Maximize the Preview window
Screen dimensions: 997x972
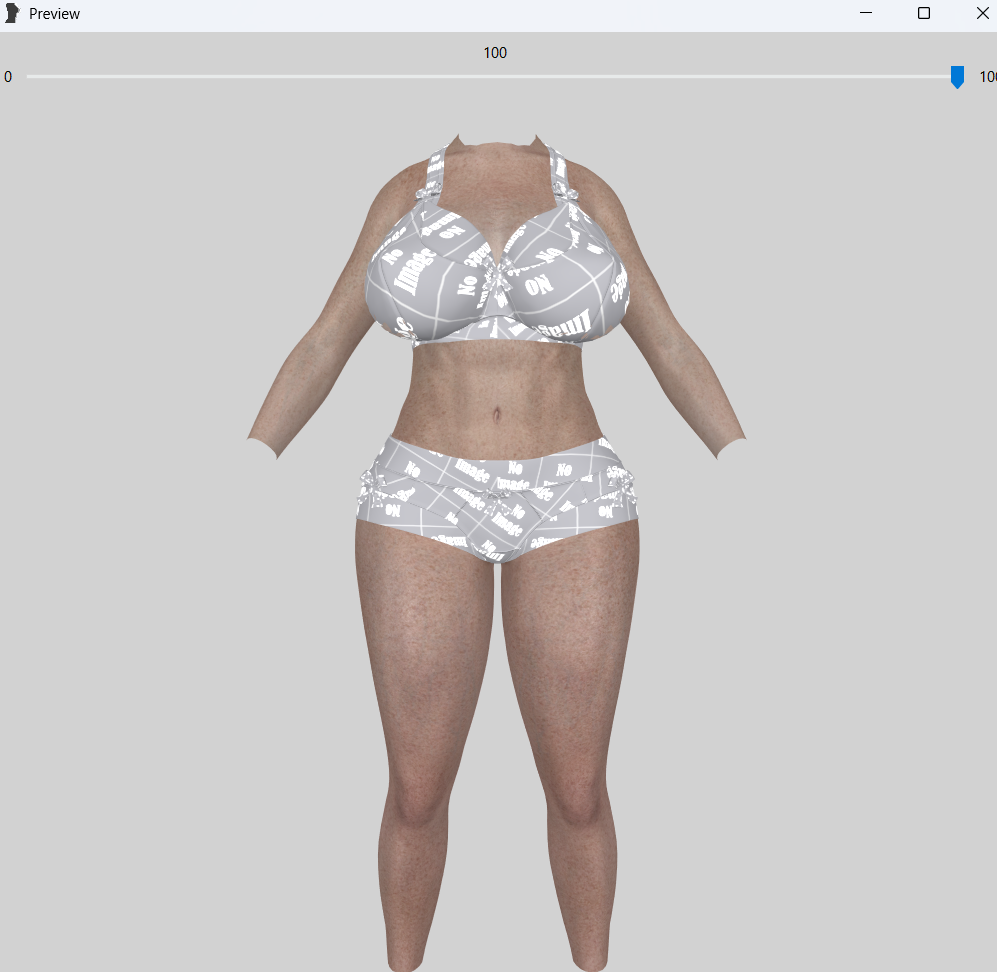[x=924, y=13]
